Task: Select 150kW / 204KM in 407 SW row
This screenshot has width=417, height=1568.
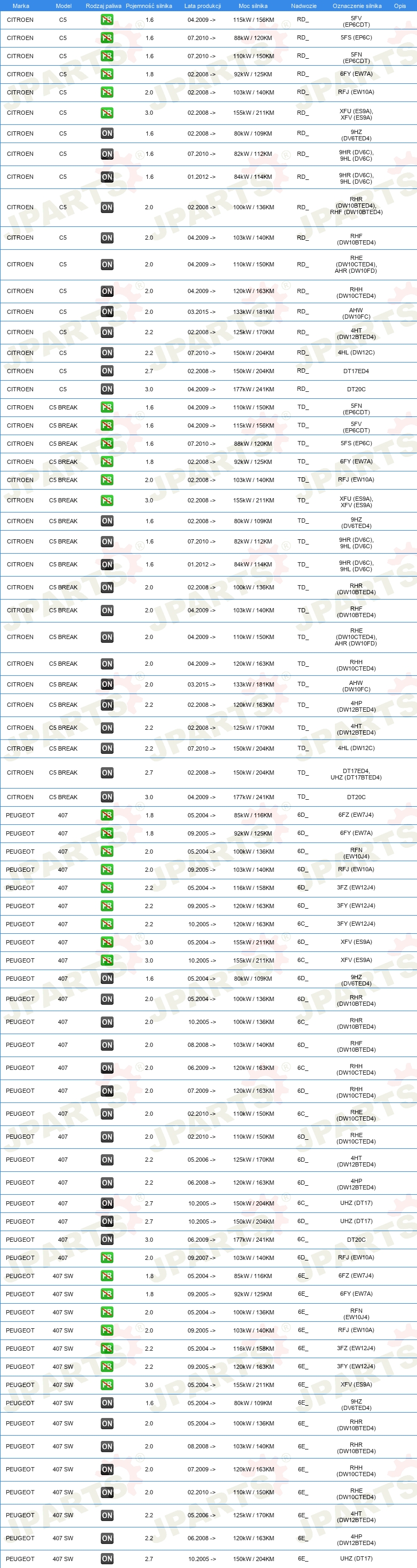Action: tap(253, 1559)
